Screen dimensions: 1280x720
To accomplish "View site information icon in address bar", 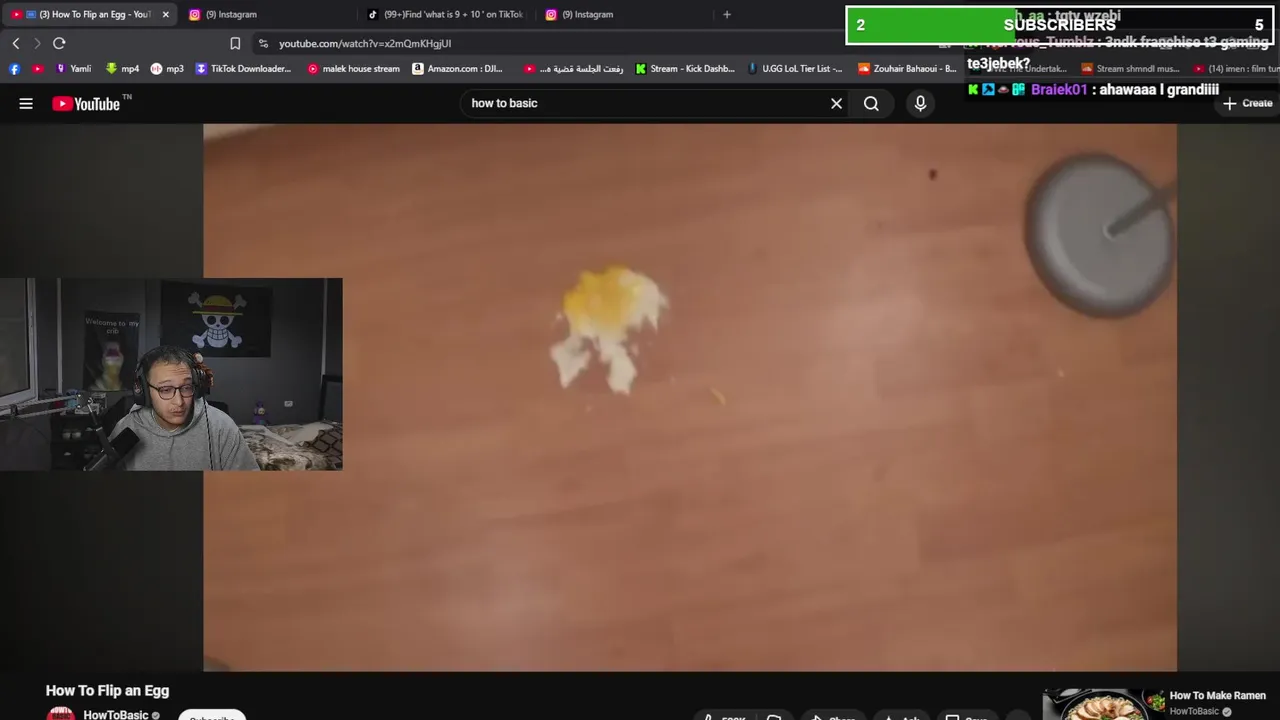I will click(x=263, y=43).
